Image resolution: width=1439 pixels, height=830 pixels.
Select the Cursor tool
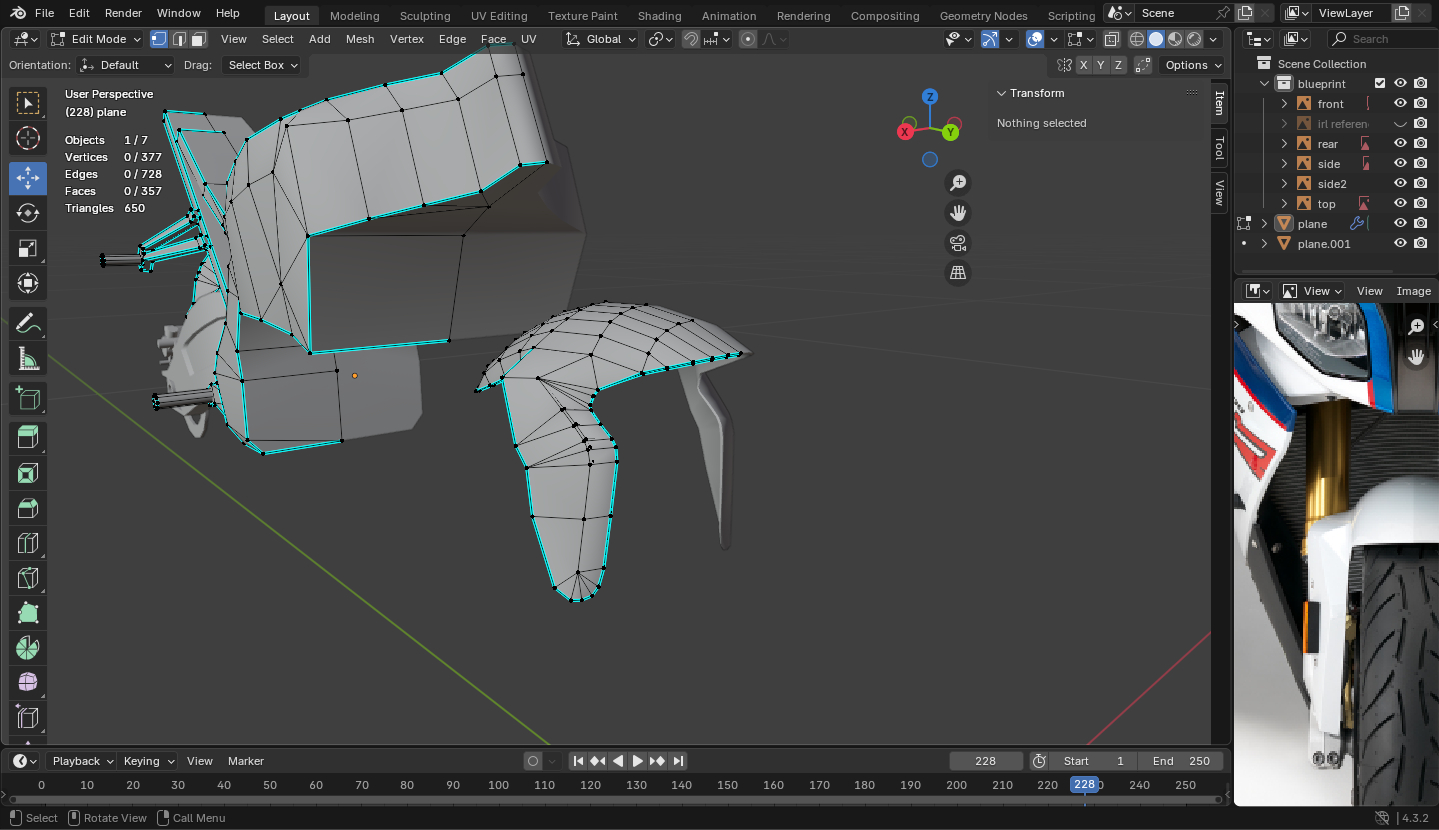tap(28, 138)
